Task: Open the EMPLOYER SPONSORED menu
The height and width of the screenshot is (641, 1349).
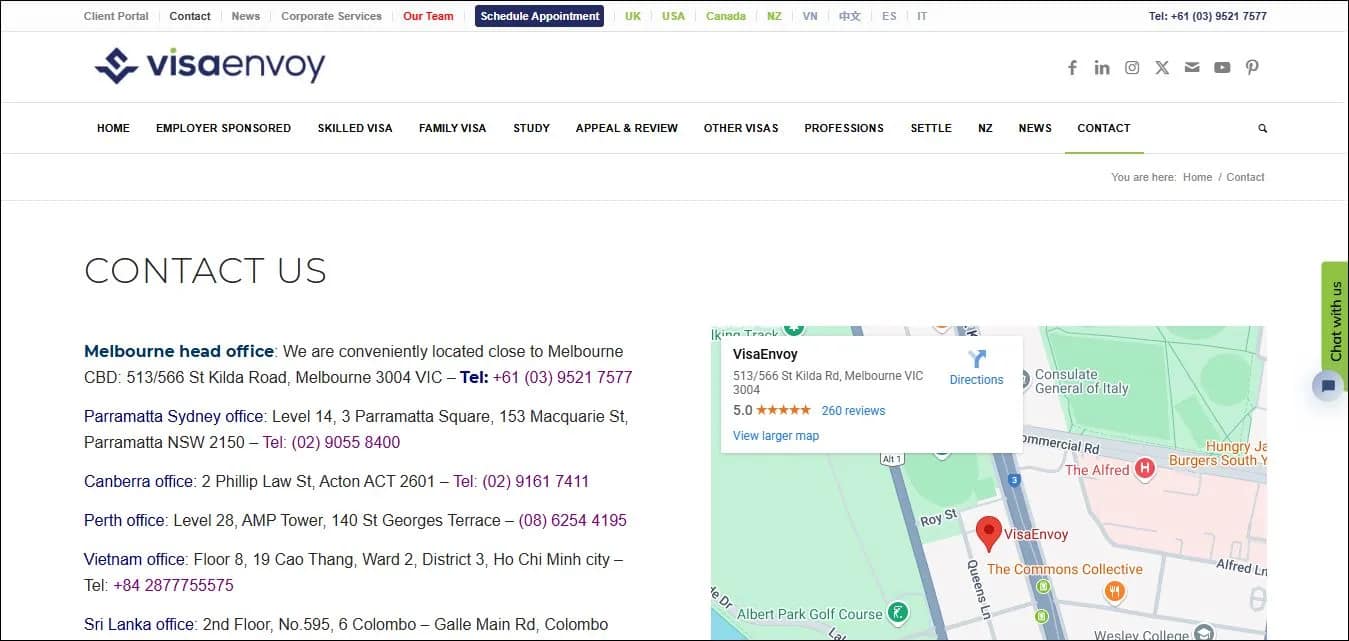Action: pos(223,128)
